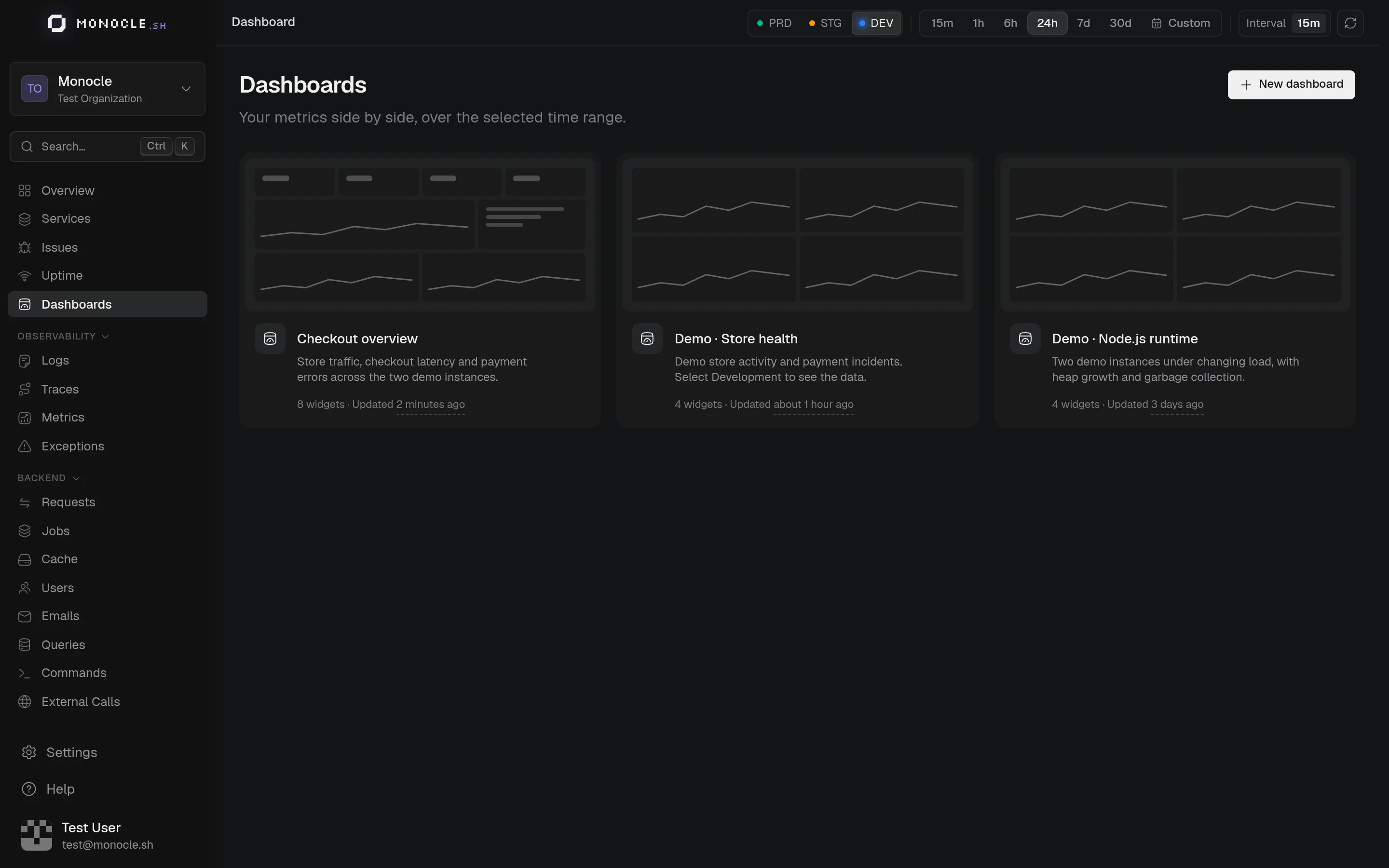
Task: Navigate to Uptime
Action: click(108, 275)
